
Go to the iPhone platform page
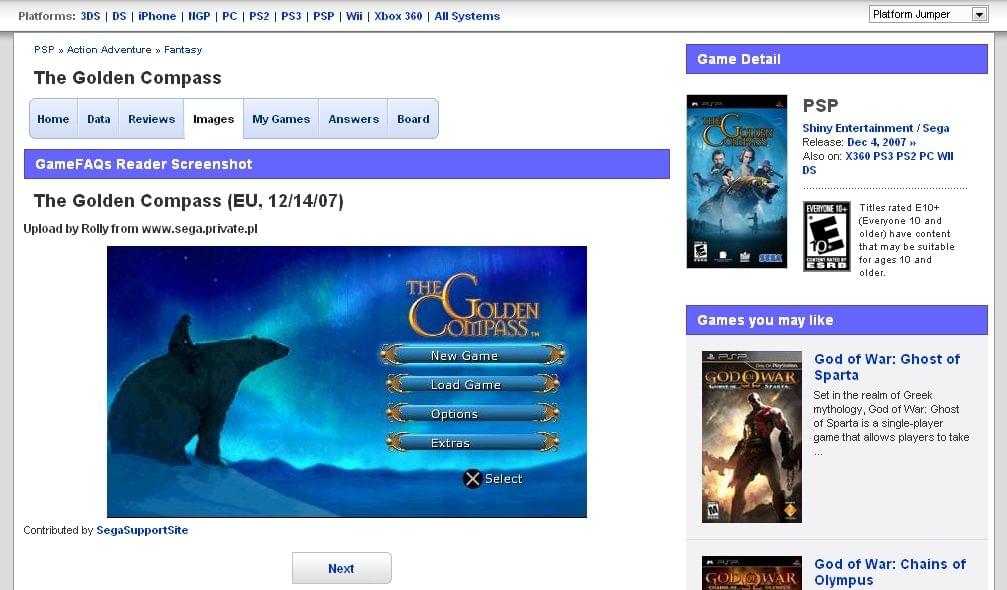[x=157, y=16]
